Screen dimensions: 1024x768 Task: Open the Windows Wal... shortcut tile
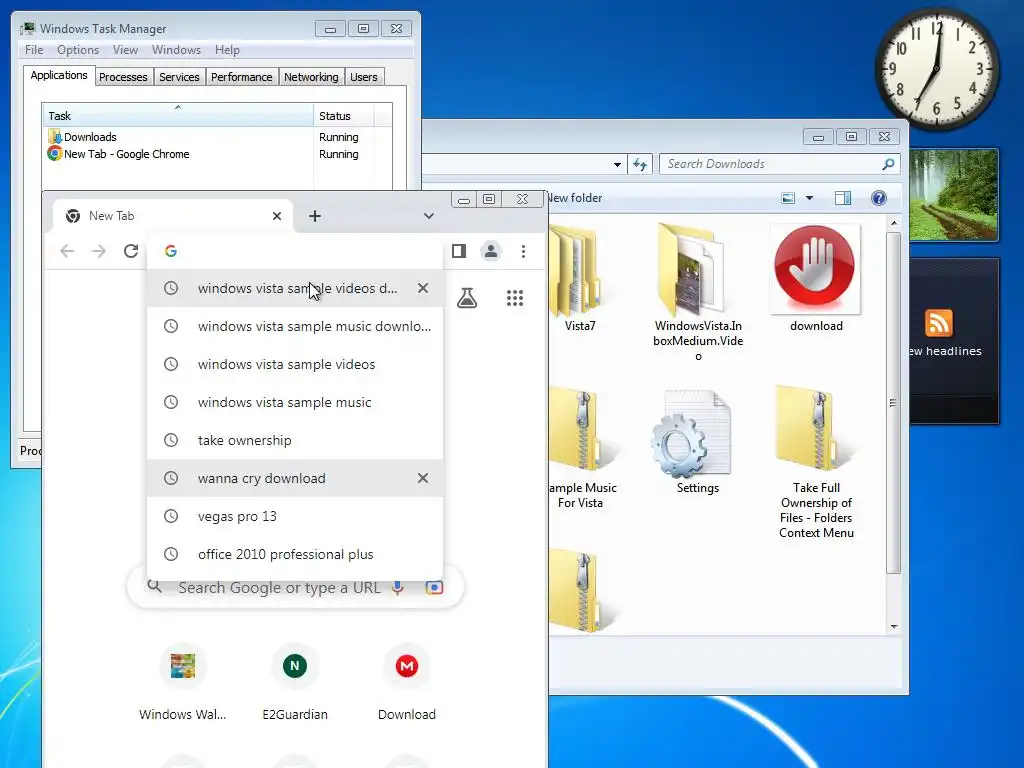(x=183, y=682)
